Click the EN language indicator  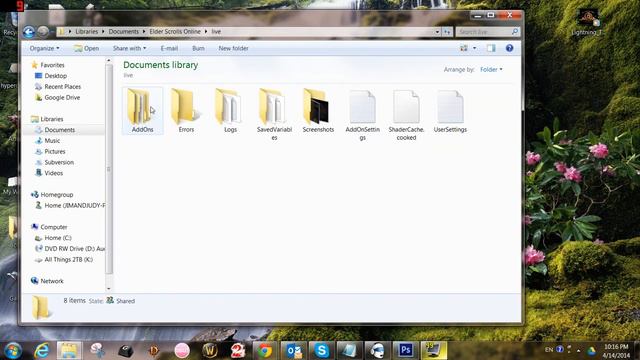pyautogui.click(x=549, y=350)
